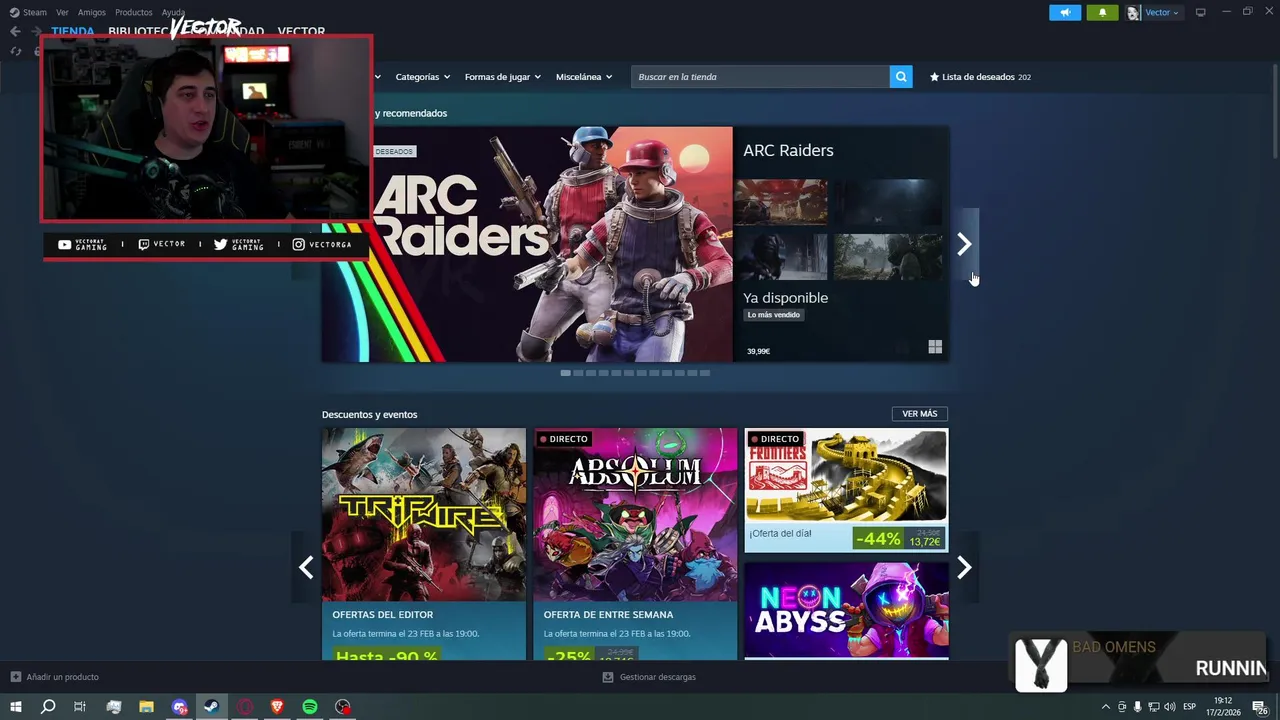Click the microphone icon in system tray
Screen dimensions: 1280x720
[x=1137, y=707]
